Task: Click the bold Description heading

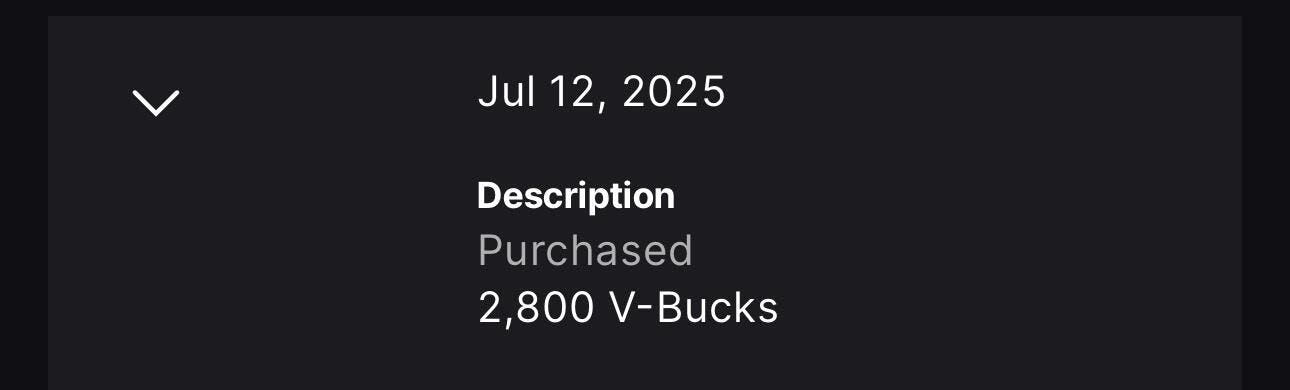Action: 576,195
